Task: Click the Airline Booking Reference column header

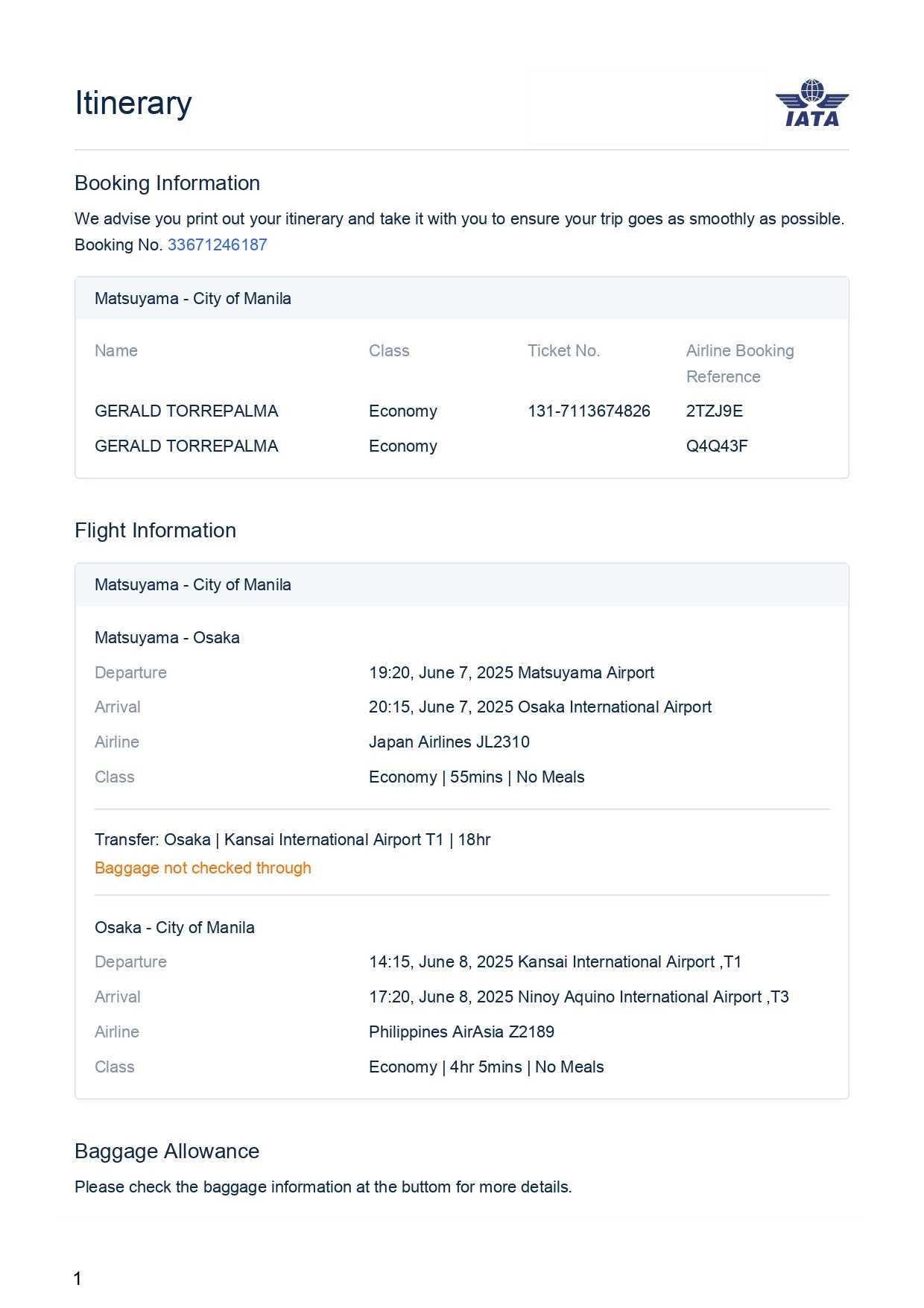Action: (739, 363)
